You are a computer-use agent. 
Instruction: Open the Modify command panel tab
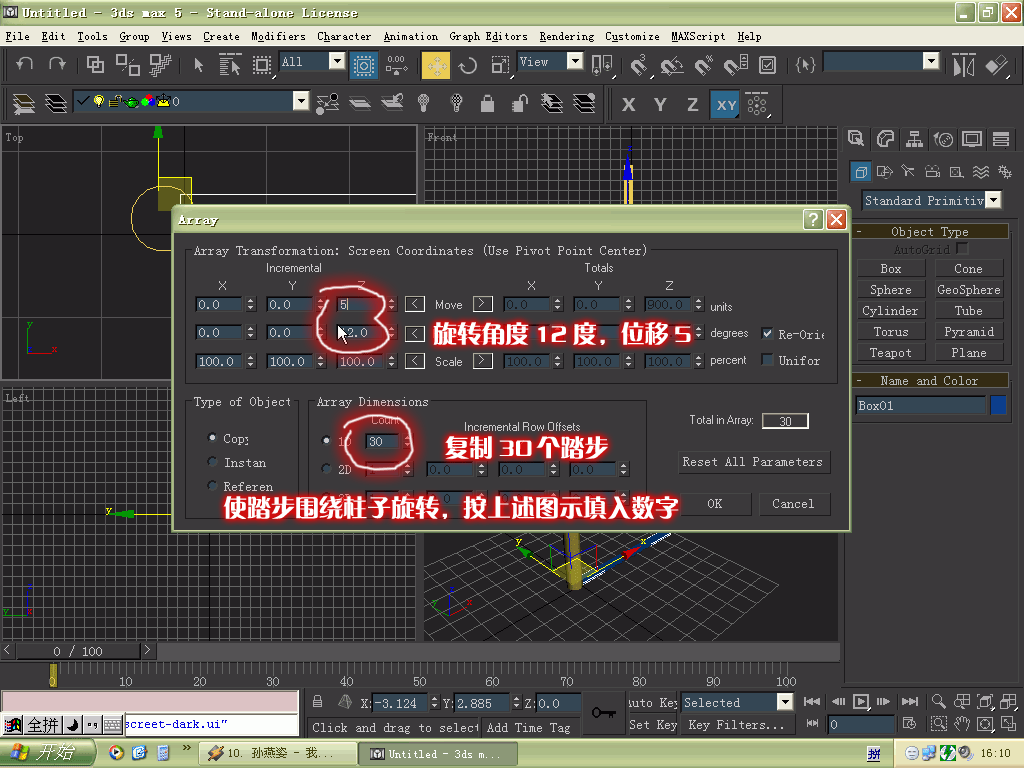click(886, 138)
